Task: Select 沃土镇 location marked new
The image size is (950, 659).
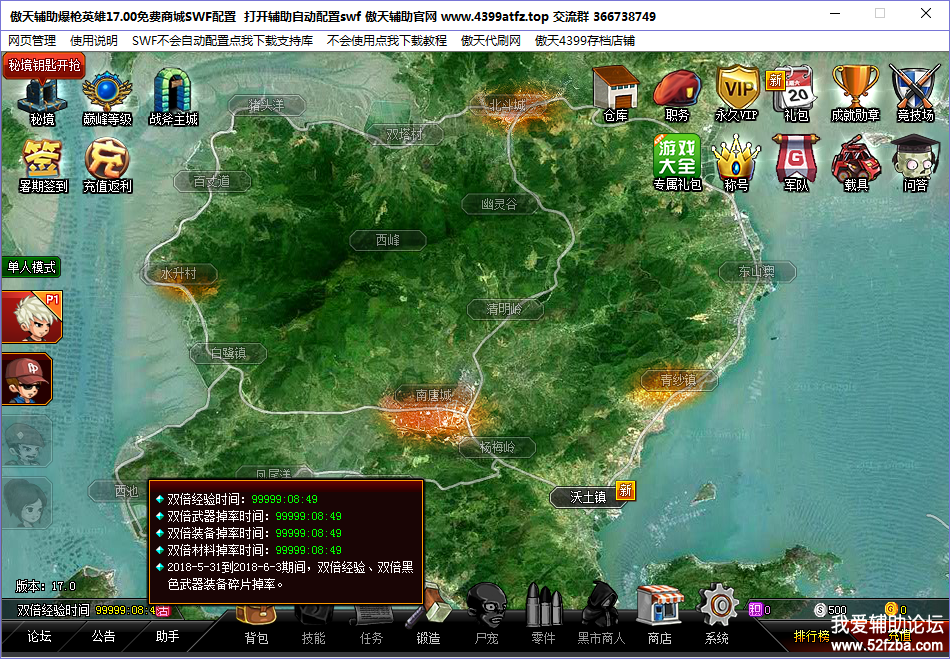Action: pos(588,497)
